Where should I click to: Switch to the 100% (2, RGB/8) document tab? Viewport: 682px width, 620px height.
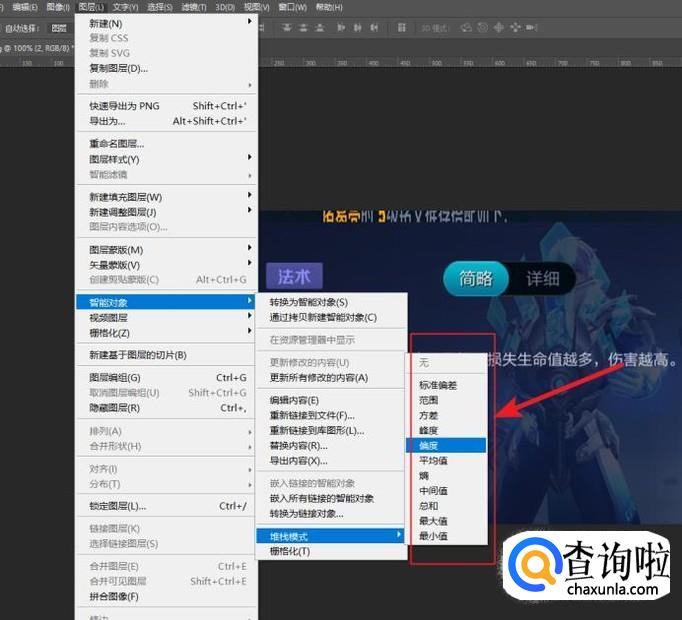tap(38, 48)
